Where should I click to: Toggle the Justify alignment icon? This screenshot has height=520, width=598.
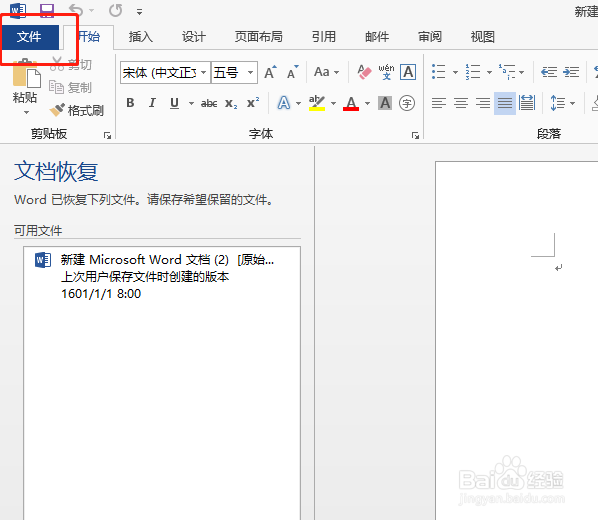pos(505,103)
